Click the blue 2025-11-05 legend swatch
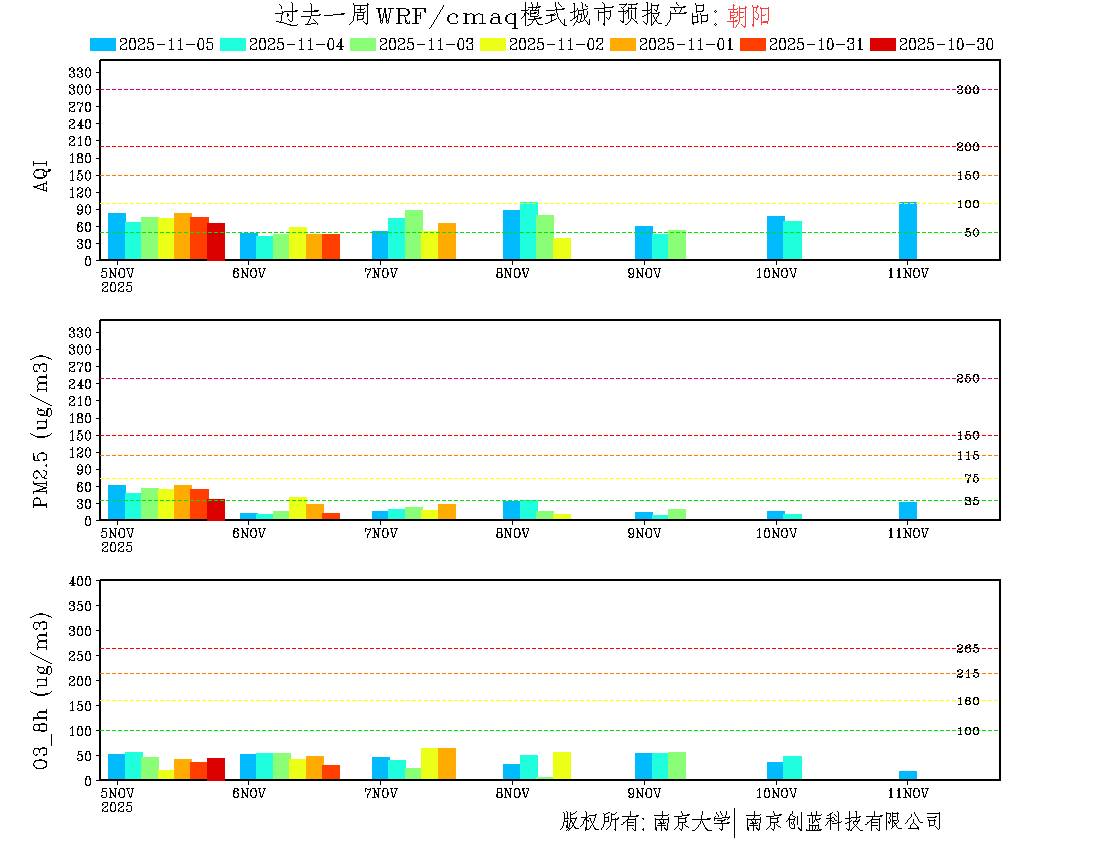This screenshot has width=1100, height=850. [x=103, y=44]
